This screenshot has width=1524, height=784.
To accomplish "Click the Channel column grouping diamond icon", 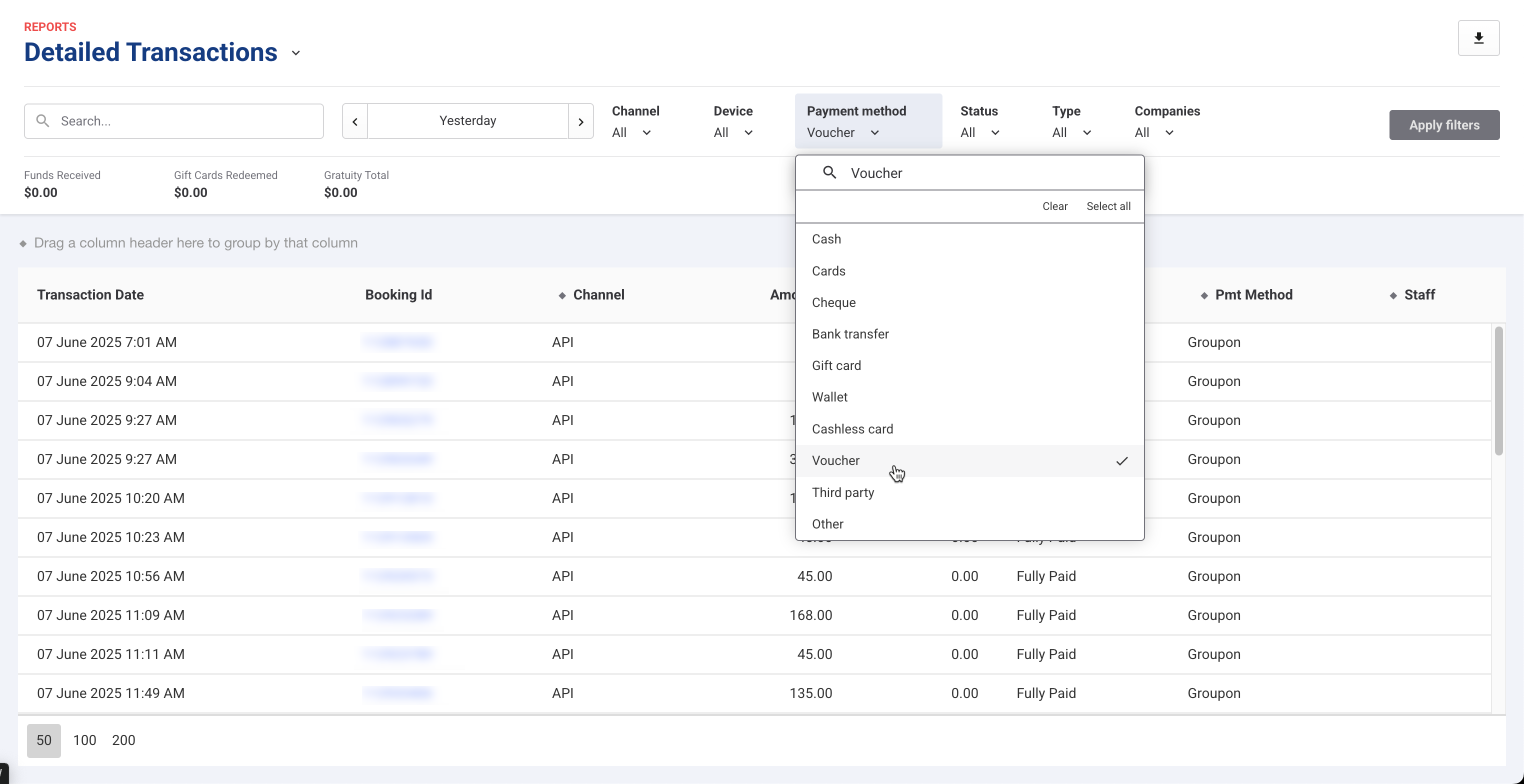I will [562, 295].
